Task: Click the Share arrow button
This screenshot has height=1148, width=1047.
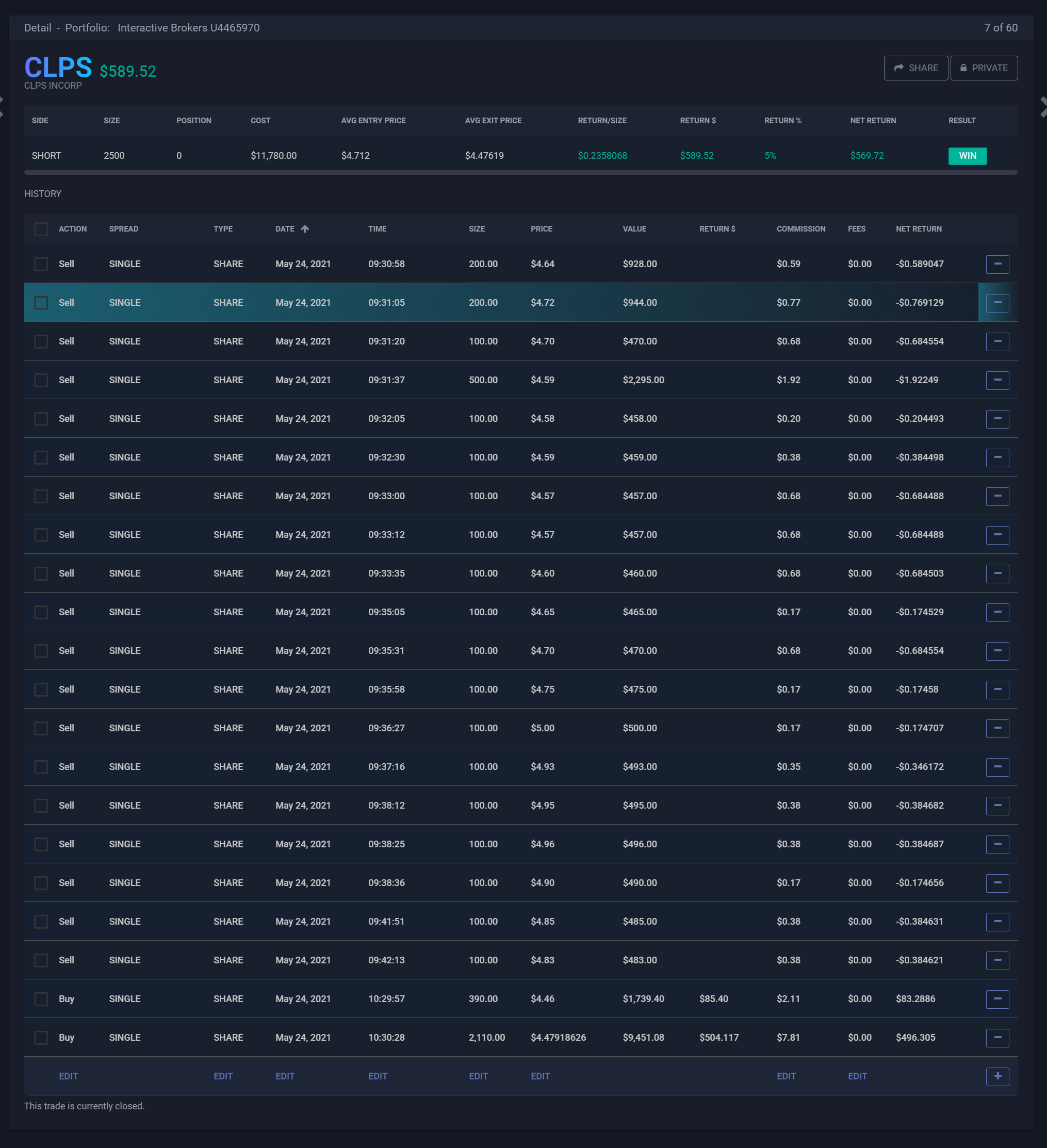Action: point(915,68)
